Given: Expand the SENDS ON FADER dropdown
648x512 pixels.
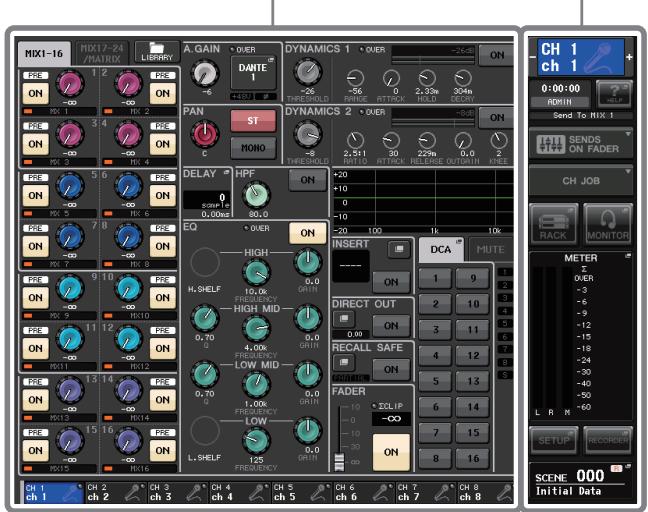Looking at the screenshot, I should [x=628, y=134].
